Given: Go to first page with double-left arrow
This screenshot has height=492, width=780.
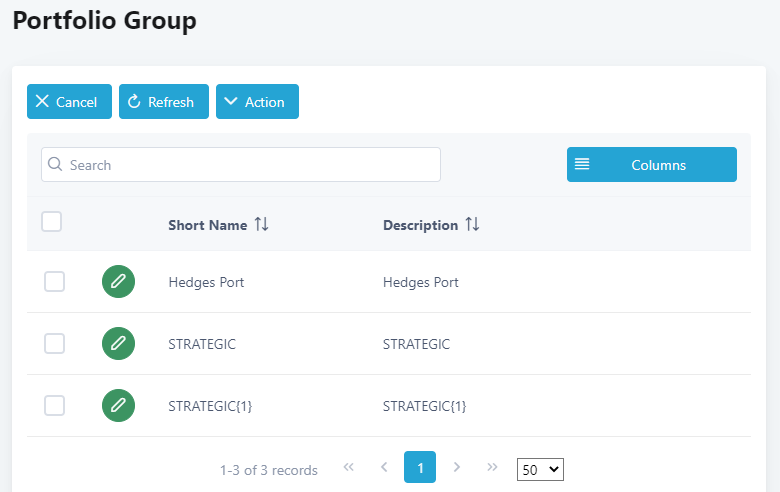Looking at the screenshot, I should 349,467.
